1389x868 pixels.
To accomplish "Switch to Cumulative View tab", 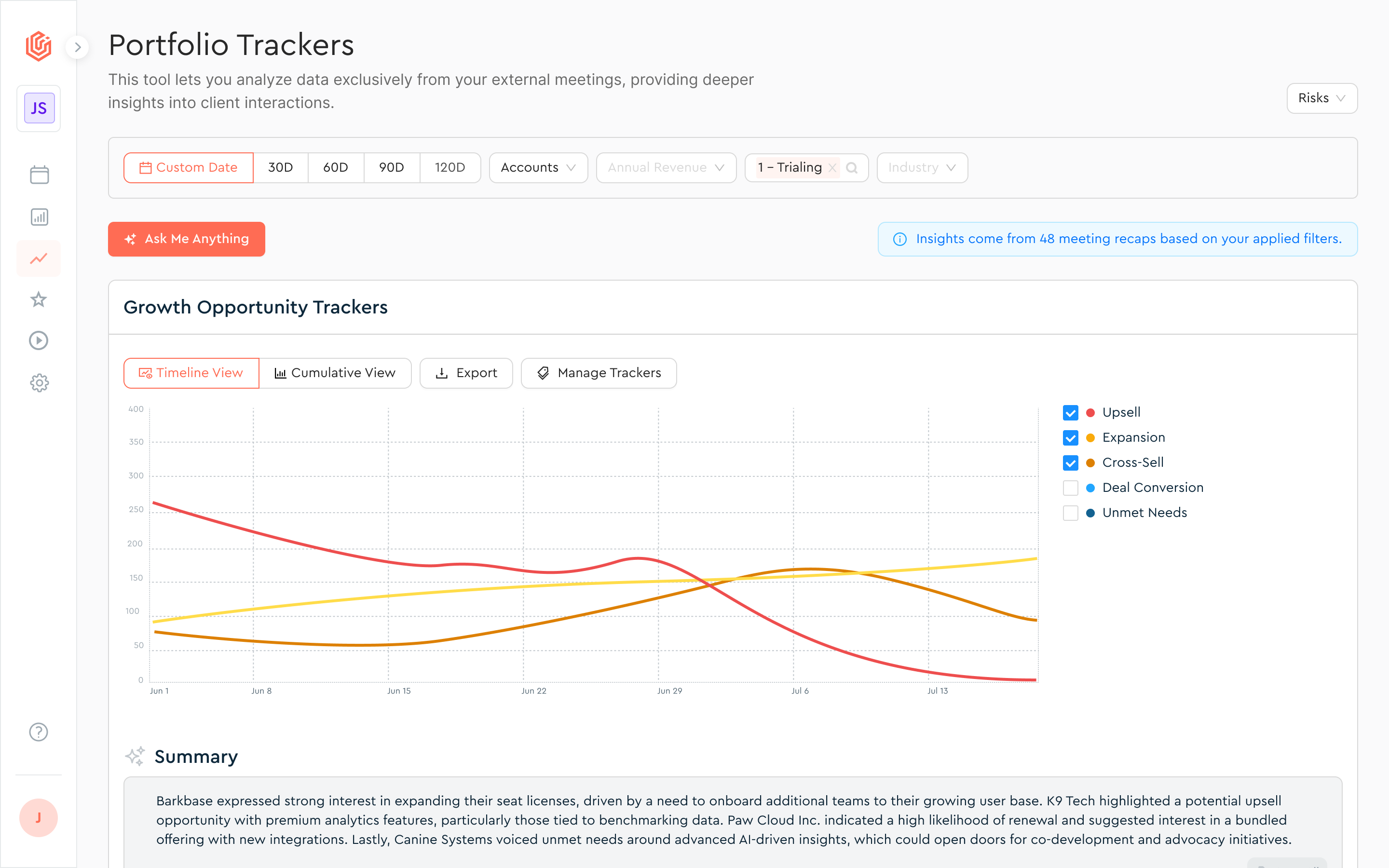I will click(335, 373).
